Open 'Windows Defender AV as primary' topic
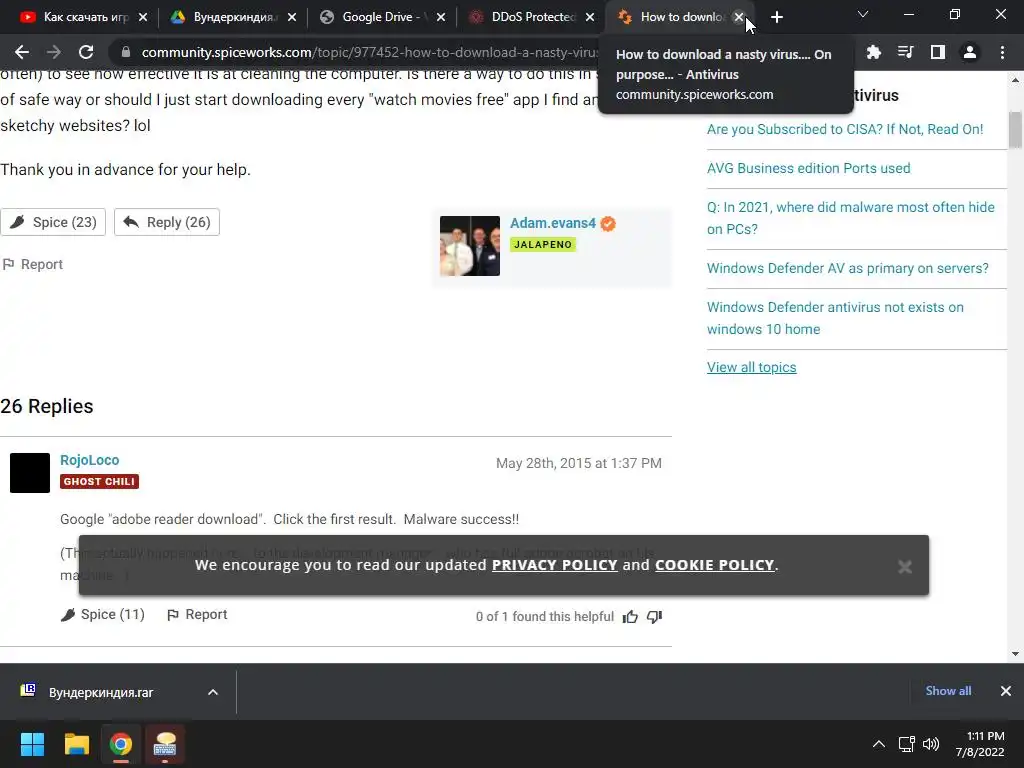This screenshot has height=768, width=1024. [847, 268]
